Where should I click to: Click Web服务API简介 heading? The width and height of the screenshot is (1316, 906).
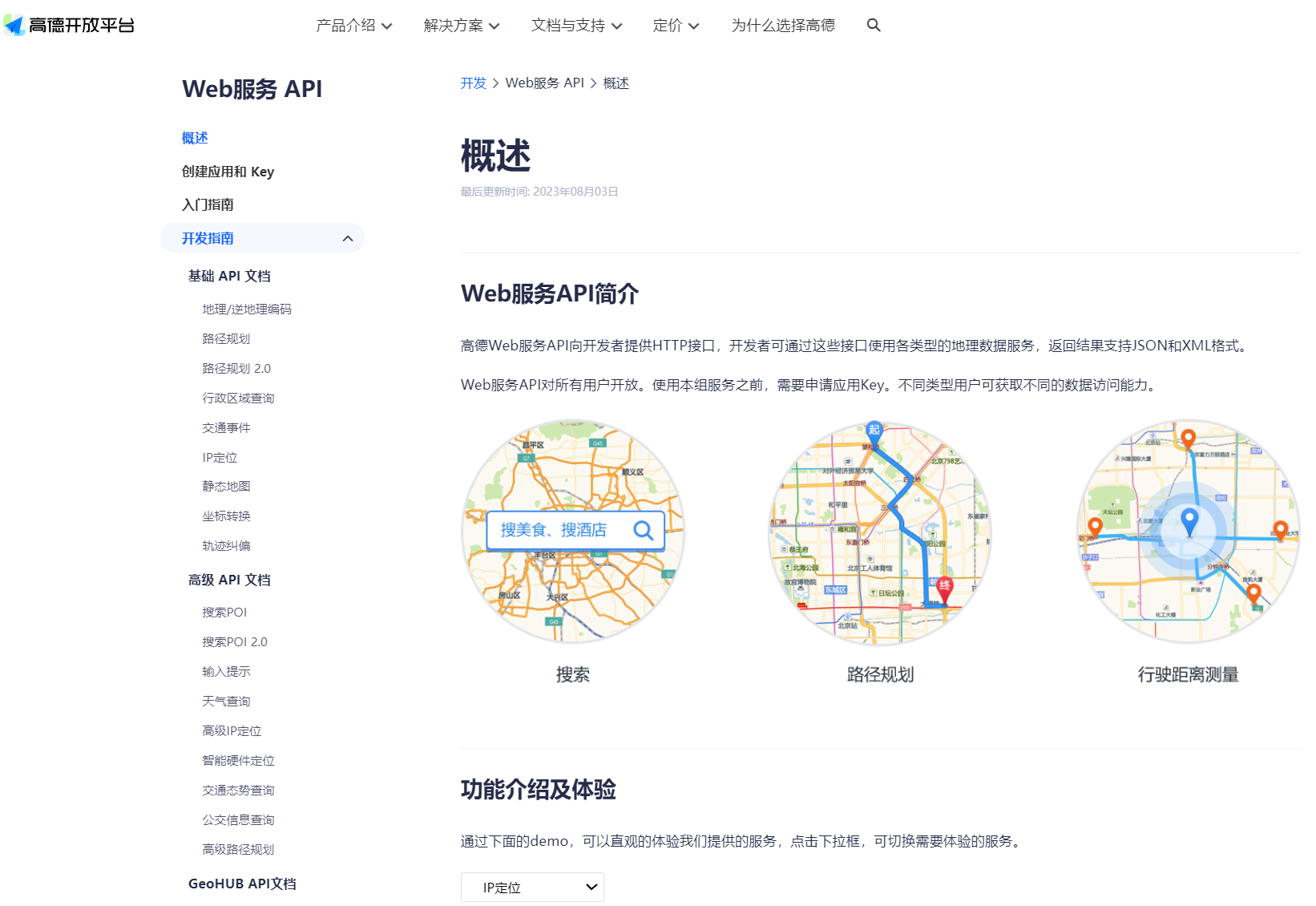[550, 293]
